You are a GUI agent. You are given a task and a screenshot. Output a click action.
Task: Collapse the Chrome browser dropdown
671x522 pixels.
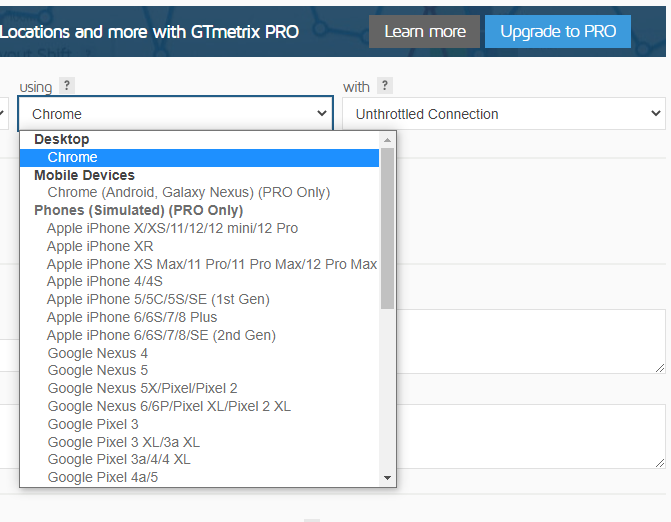(x=175, y=114)
